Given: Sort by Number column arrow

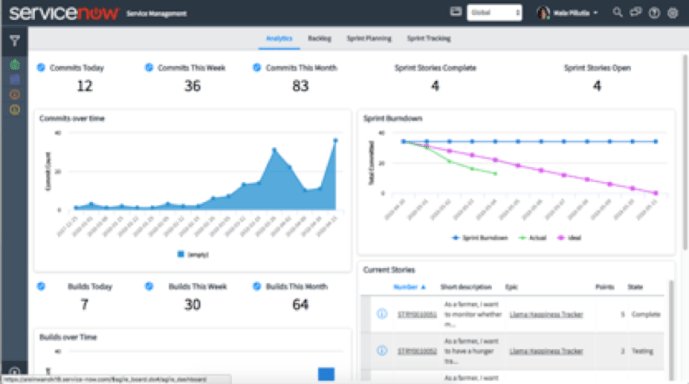Looking at the screenshot, I should (424, 287).
